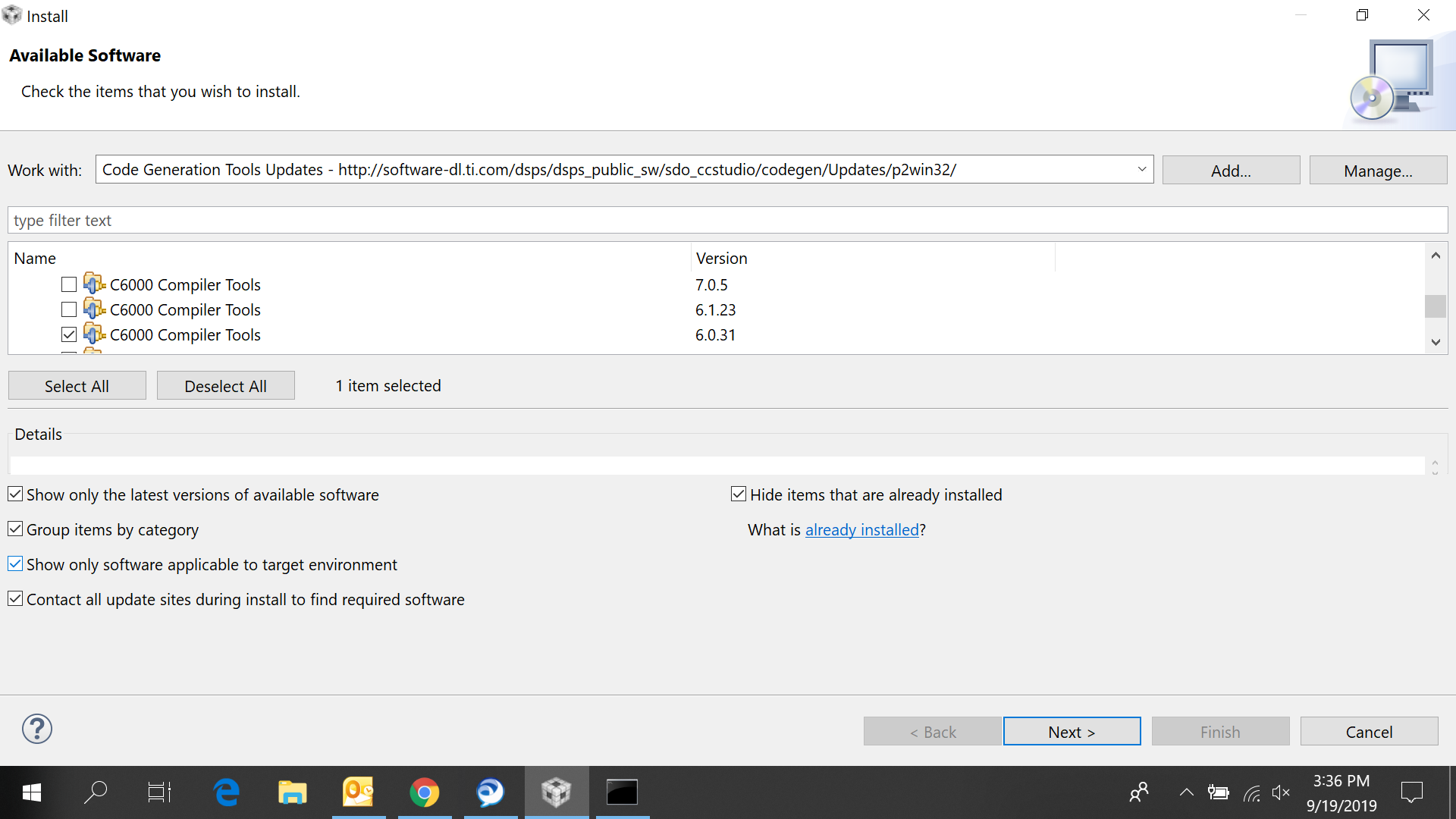Image resolution: width=1456 pixels, height=819 pixels.
Task: Toggle Contact all update sites during install
Action: click(15, 599)
